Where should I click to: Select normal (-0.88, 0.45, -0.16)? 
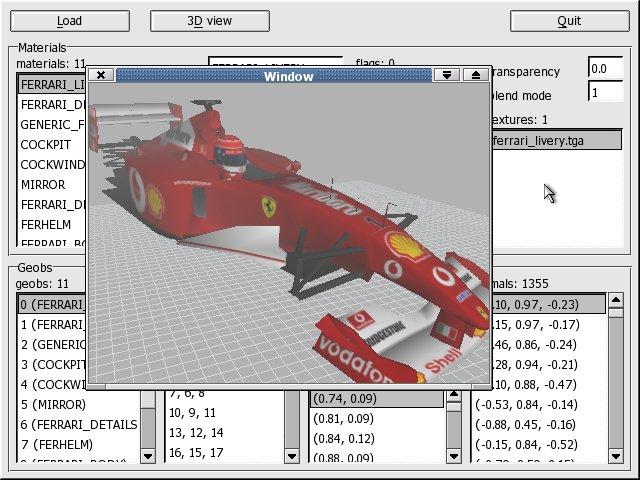[539, 424]
